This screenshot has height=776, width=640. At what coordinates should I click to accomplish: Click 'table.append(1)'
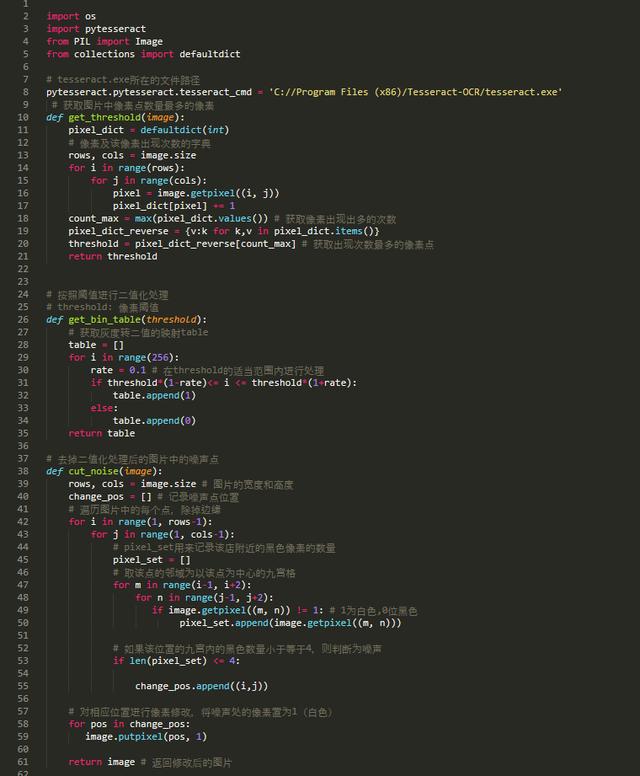154,395
